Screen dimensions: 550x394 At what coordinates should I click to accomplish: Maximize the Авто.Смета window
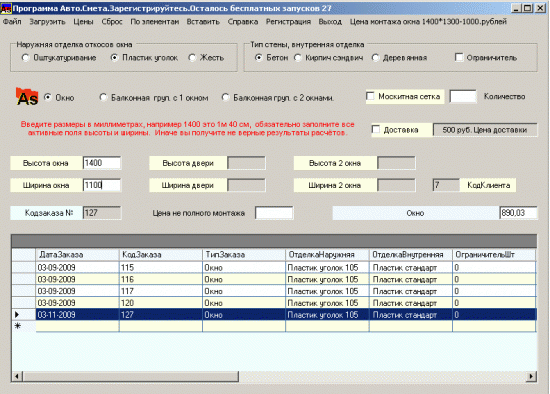click(x=527, y=8)
